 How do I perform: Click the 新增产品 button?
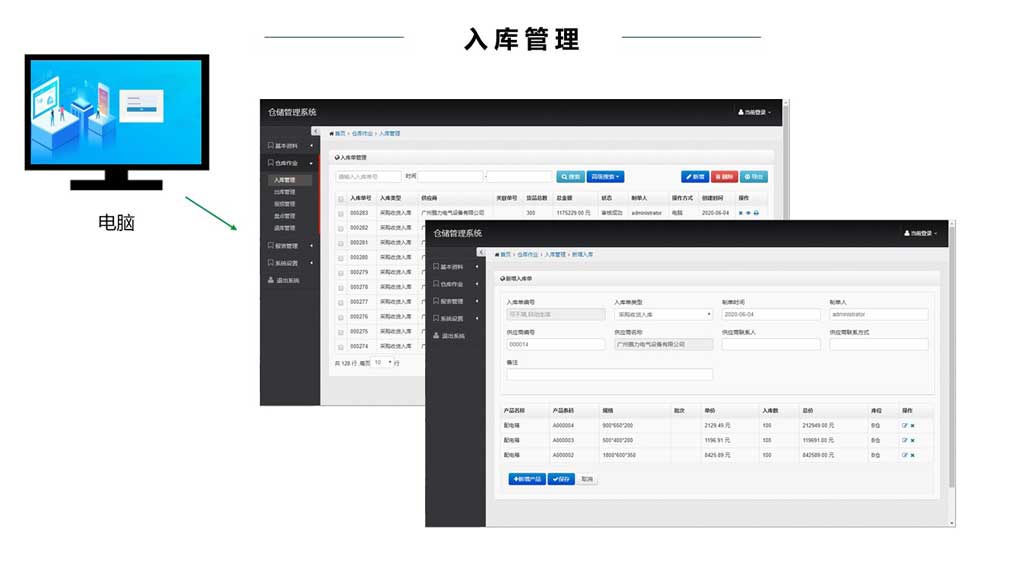click(x=526, y=479)
